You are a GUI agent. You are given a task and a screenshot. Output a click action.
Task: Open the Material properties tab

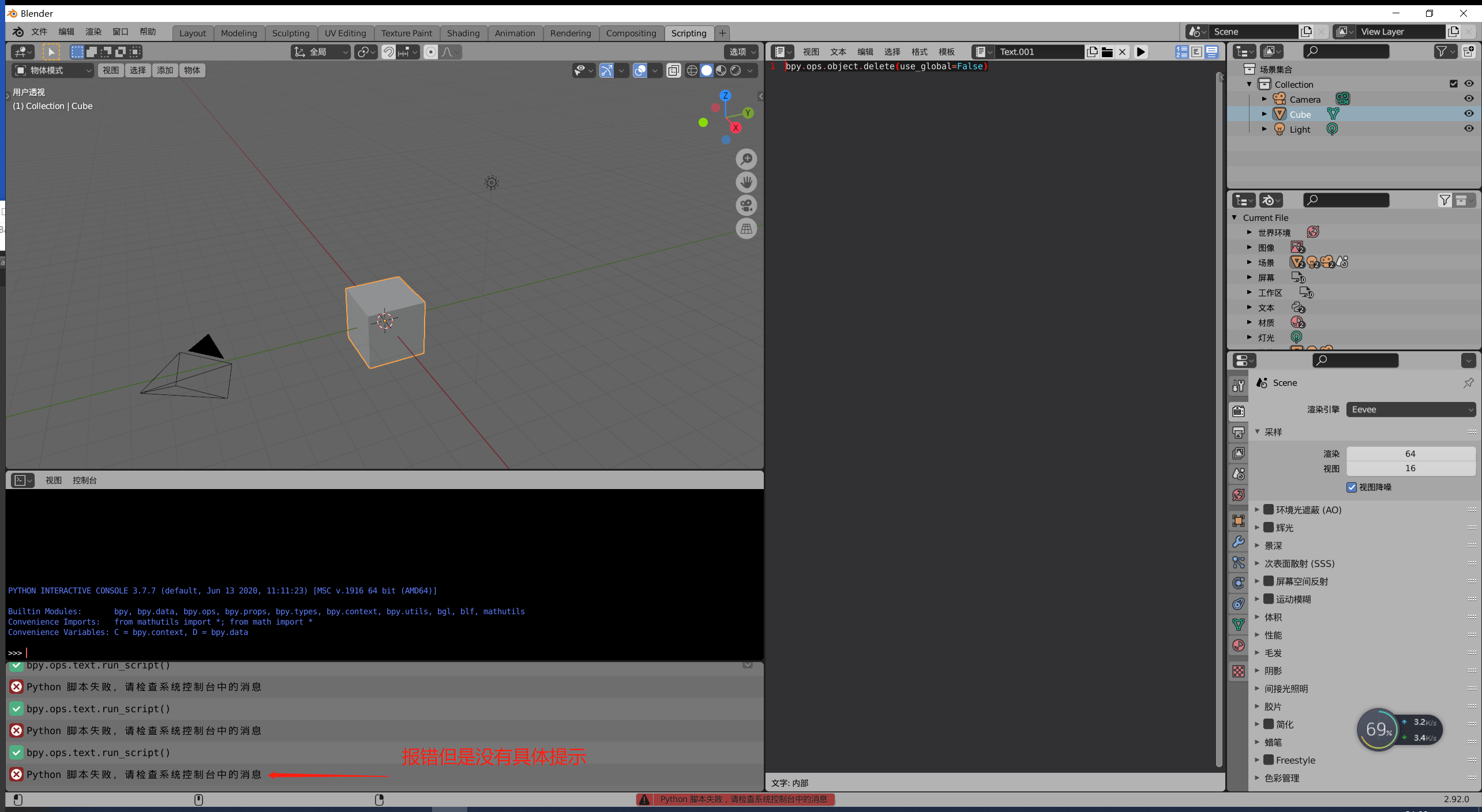tap(1239, 645)
